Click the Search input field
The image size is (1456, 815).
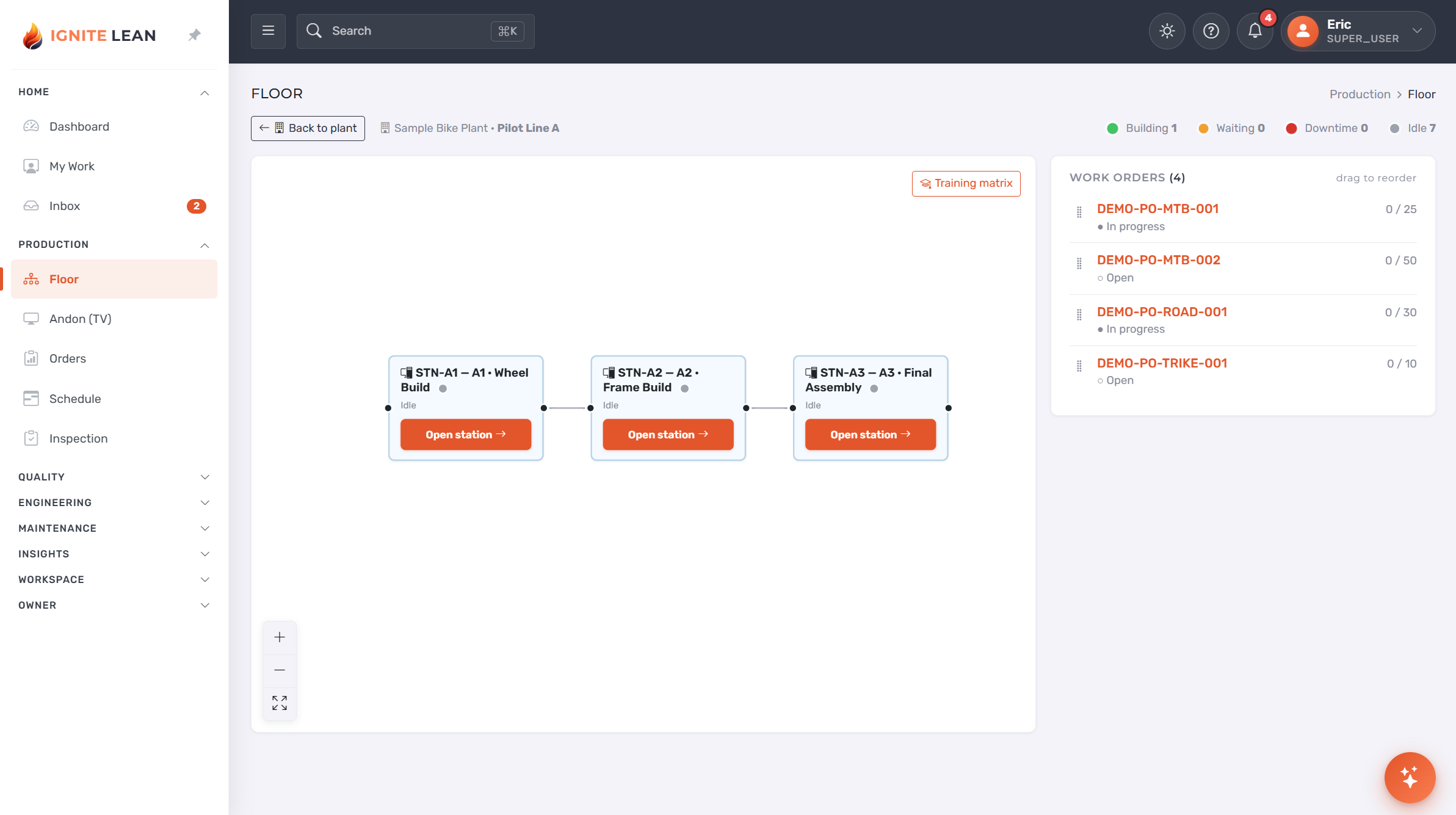click(415, 31)
